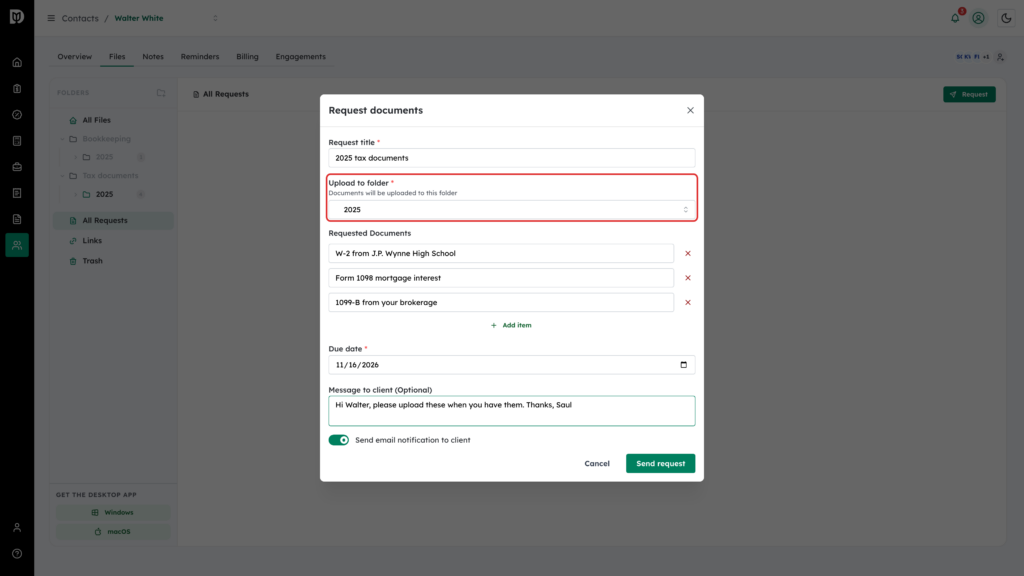Download the Windows desktop app
The width and height of the screenshot is (1024, 576).
coord(112,513)
